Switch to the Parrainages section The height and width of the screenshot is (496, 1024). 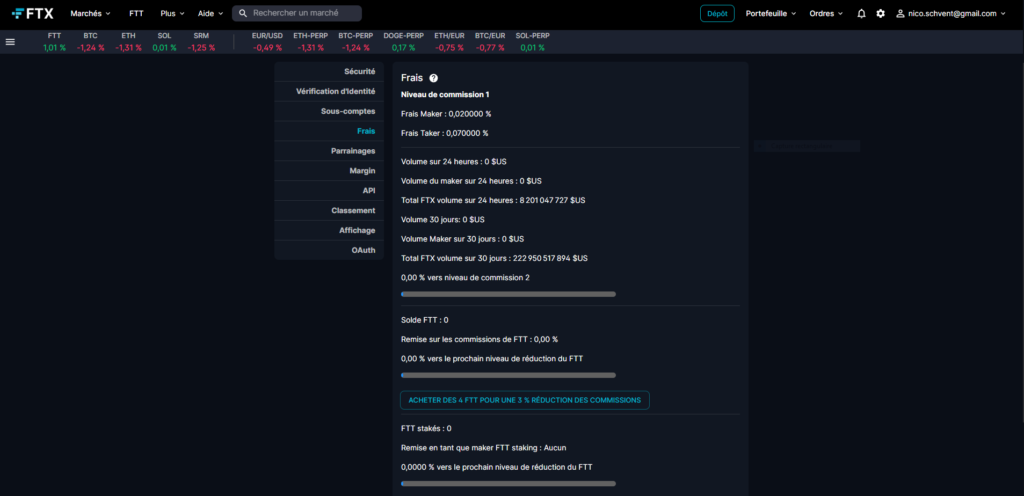[353, 151]
